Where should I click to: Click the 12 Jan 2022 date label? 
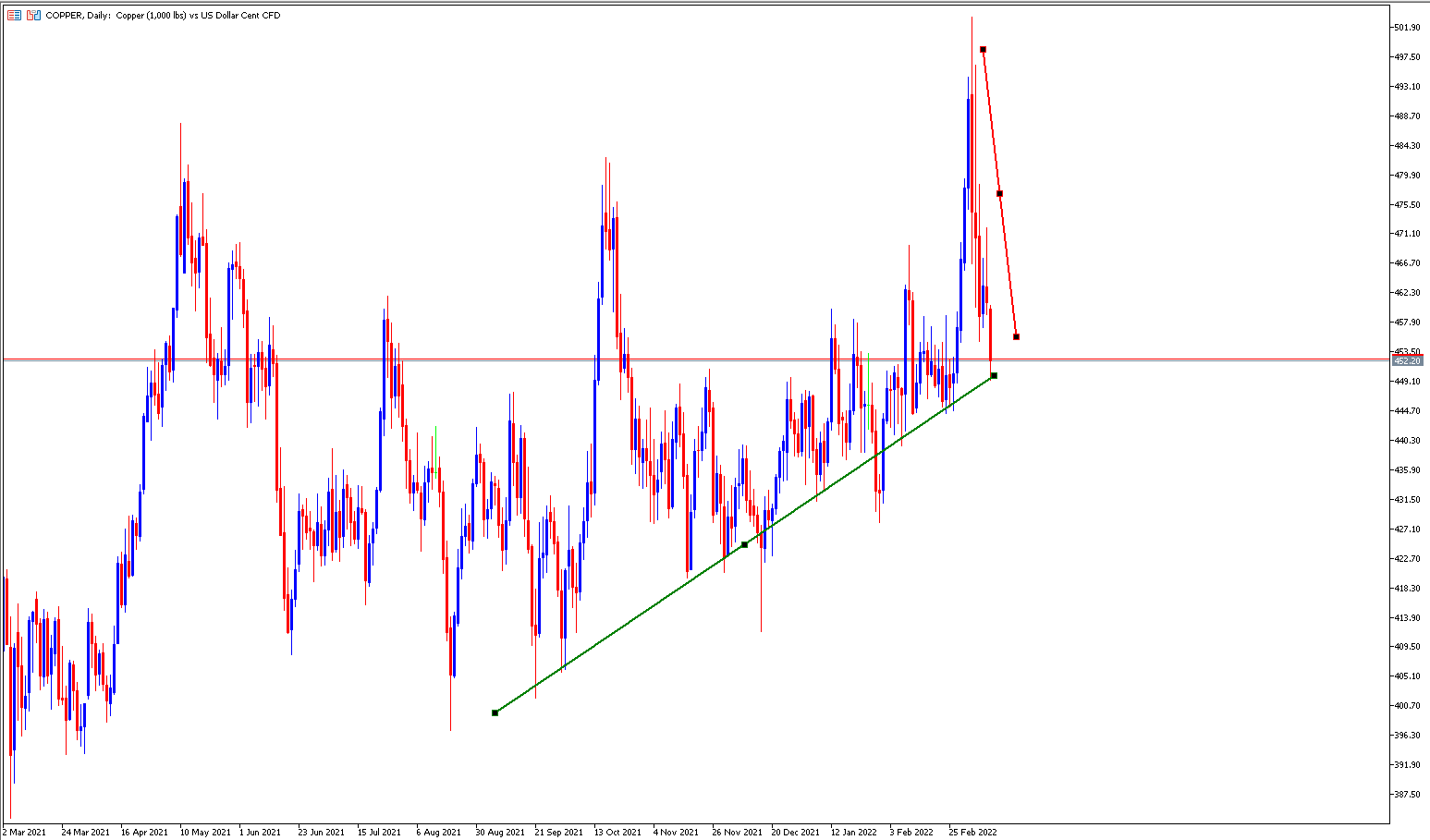(853, 832)
